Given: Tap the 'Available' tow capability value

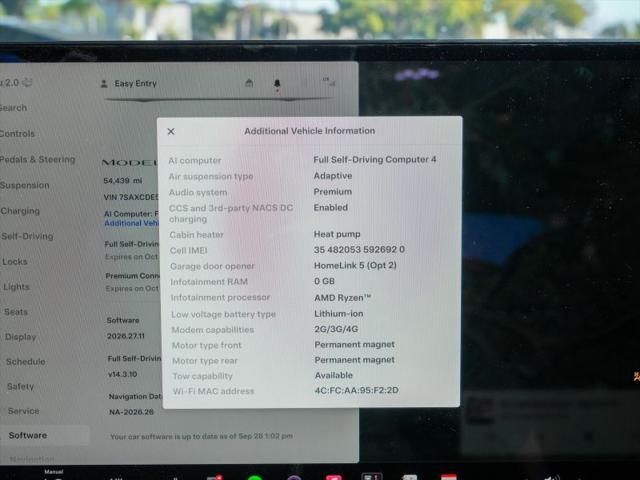Looking at the screenshot, I should pyautogui.click(x=334, y=376).
